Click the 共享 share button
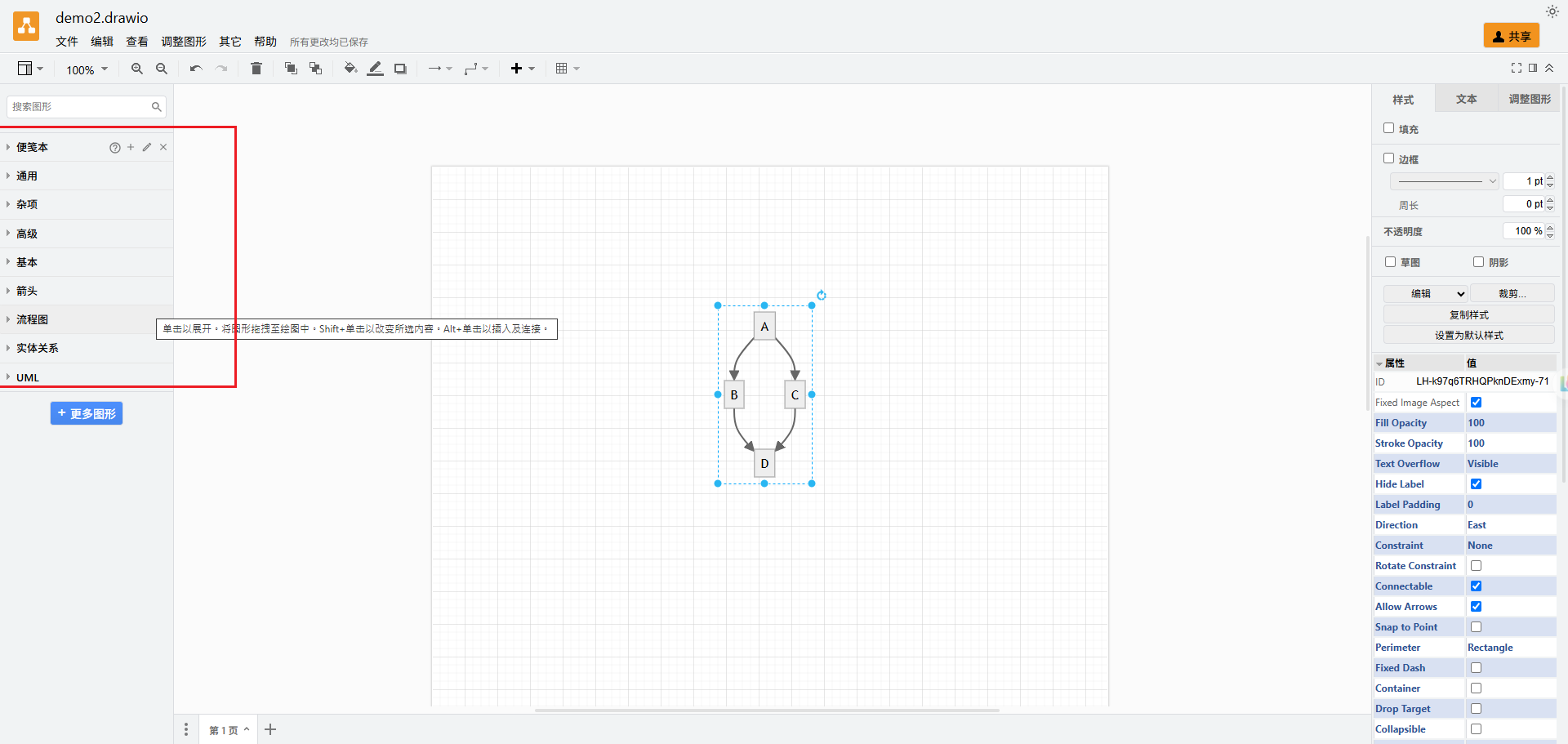The width and height of the screenshot is (1568, 744). [x=1512, y=36]
